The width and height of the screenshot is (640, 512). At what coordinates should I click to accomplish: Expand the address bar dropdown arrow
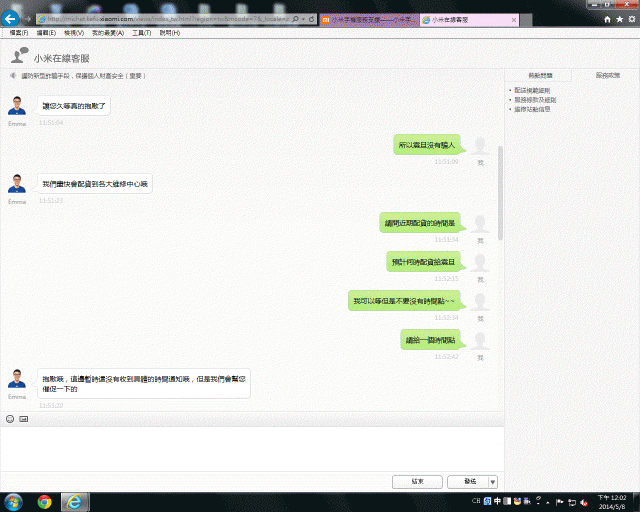(x=303, y=19)
